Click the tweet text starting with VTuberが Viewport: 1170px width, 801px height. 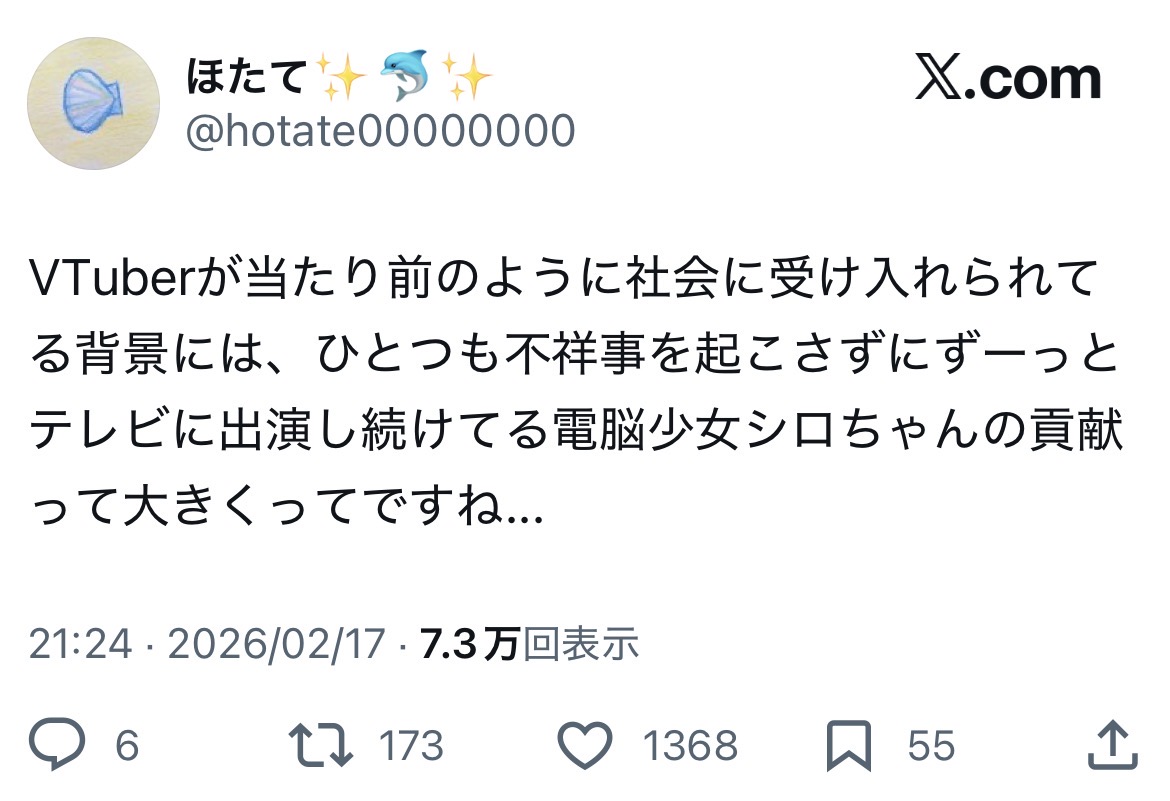coord(576,392)
